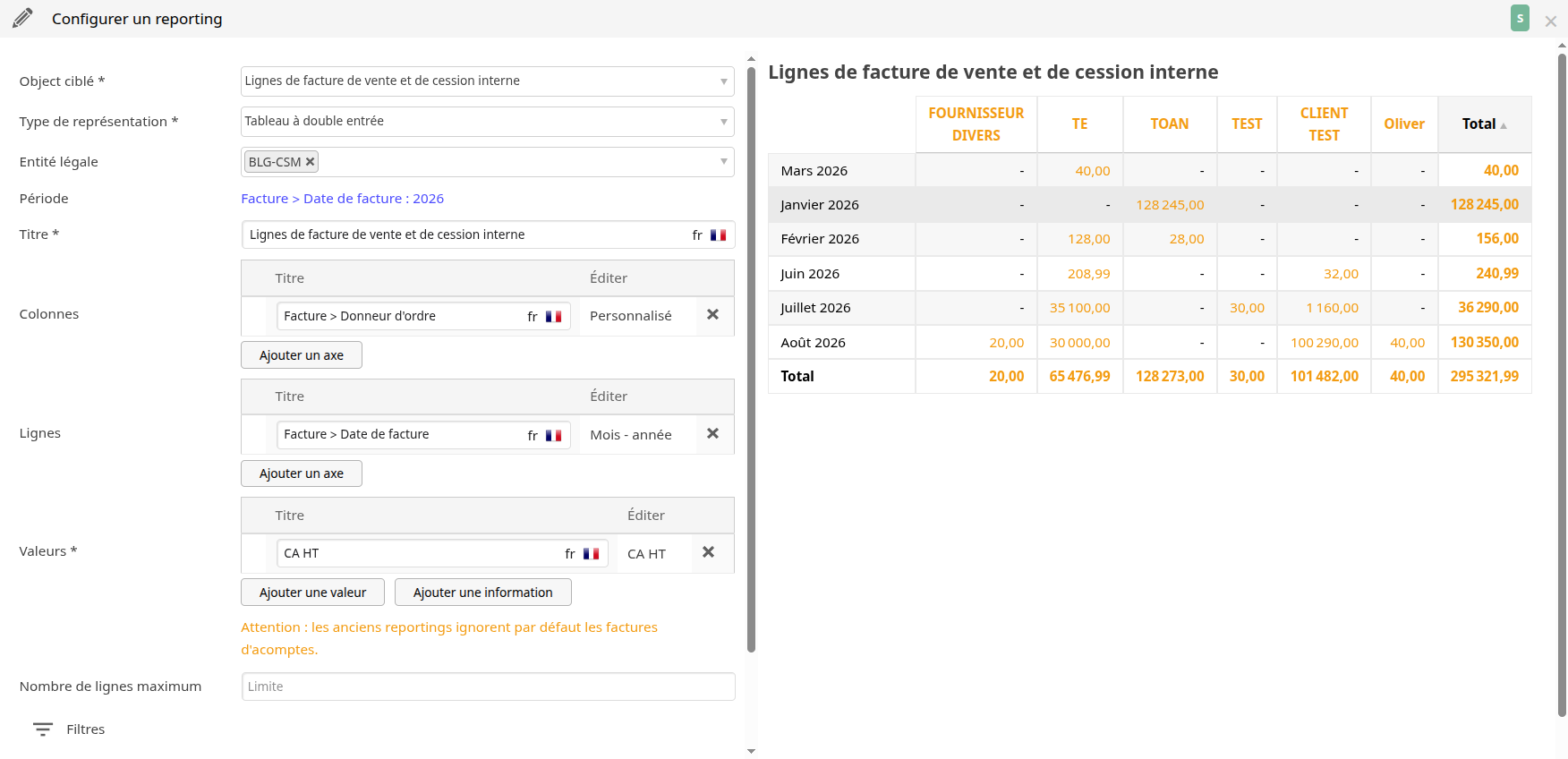
Task: Click Ajouter un axe under Colonnes
Action: (302, 355)
